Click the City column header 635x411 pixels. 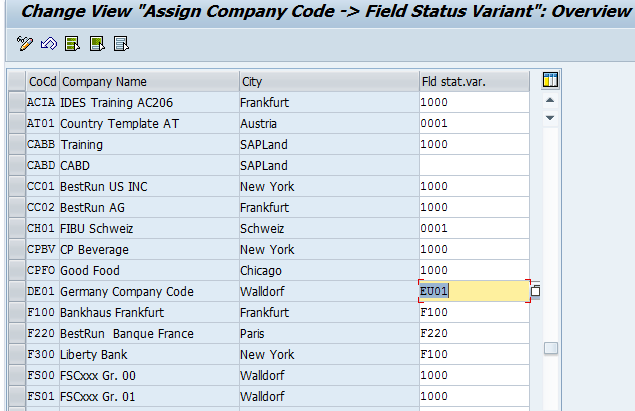[x=329, y=81]
